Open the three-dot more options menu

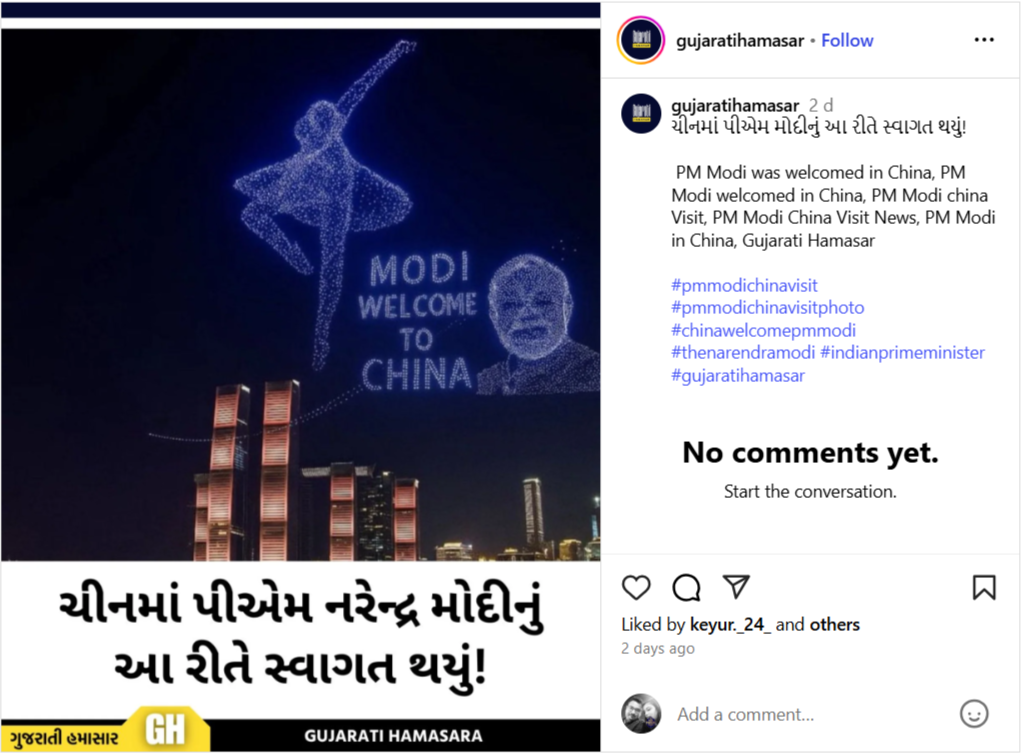[x=984, y=40]
